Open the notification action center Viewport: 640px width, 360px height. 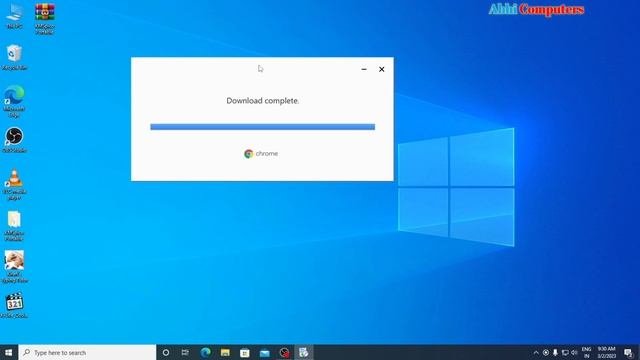tap(629, 353)
